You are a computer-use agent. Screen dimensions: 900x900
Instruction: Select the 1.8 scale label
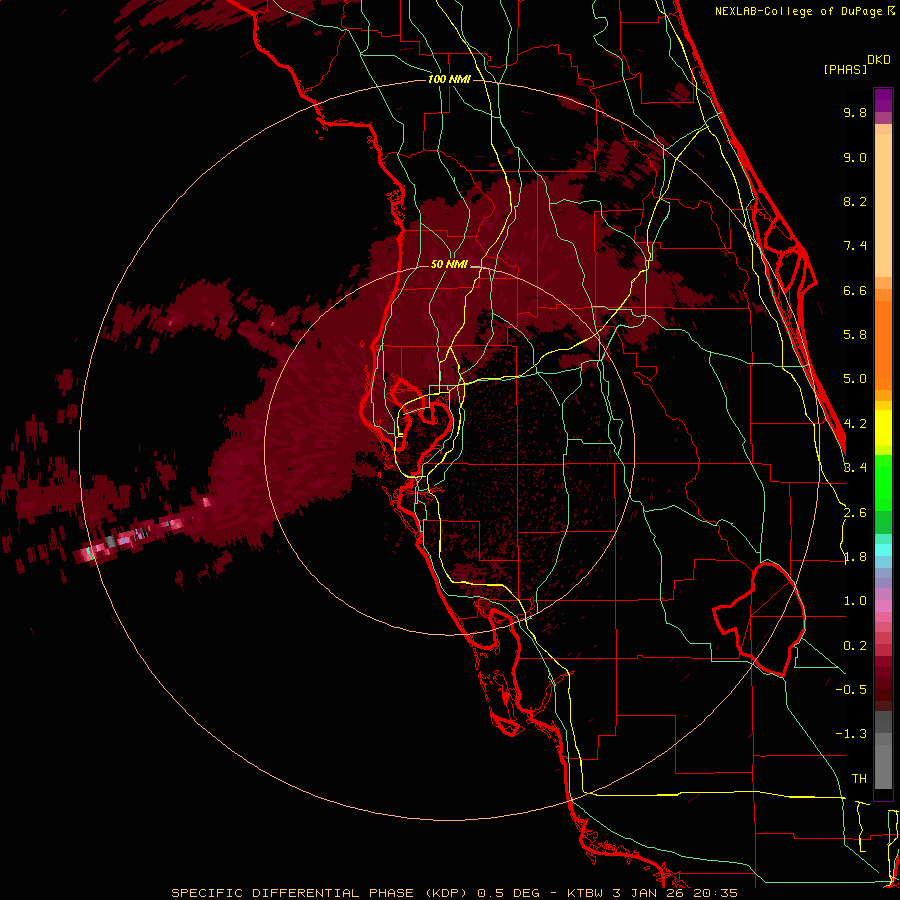click(x=855, y=557)
